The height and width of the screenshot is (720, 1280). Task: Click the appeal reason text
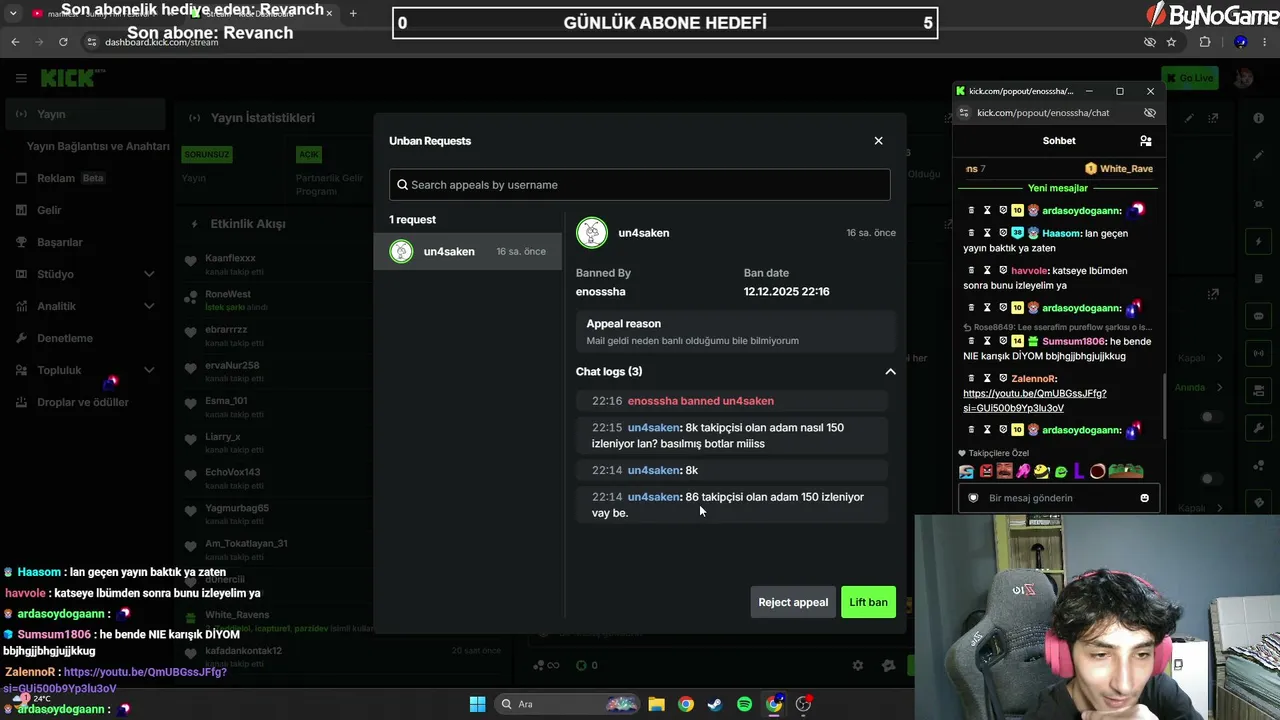point(692,341)
